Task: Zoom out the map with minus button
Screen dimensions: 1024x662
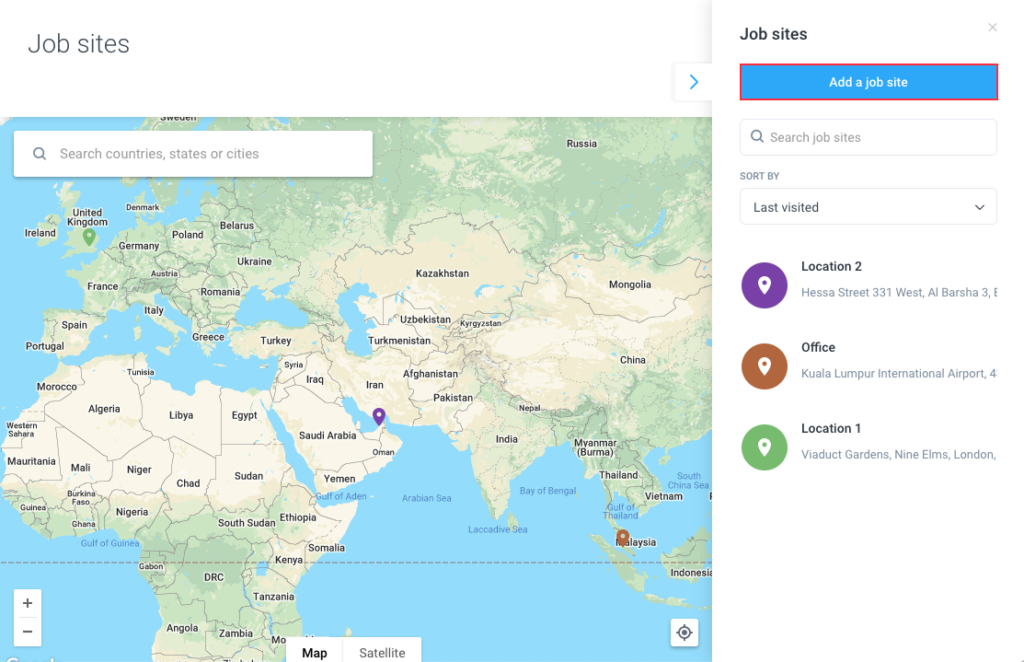Action: point(28,631)
